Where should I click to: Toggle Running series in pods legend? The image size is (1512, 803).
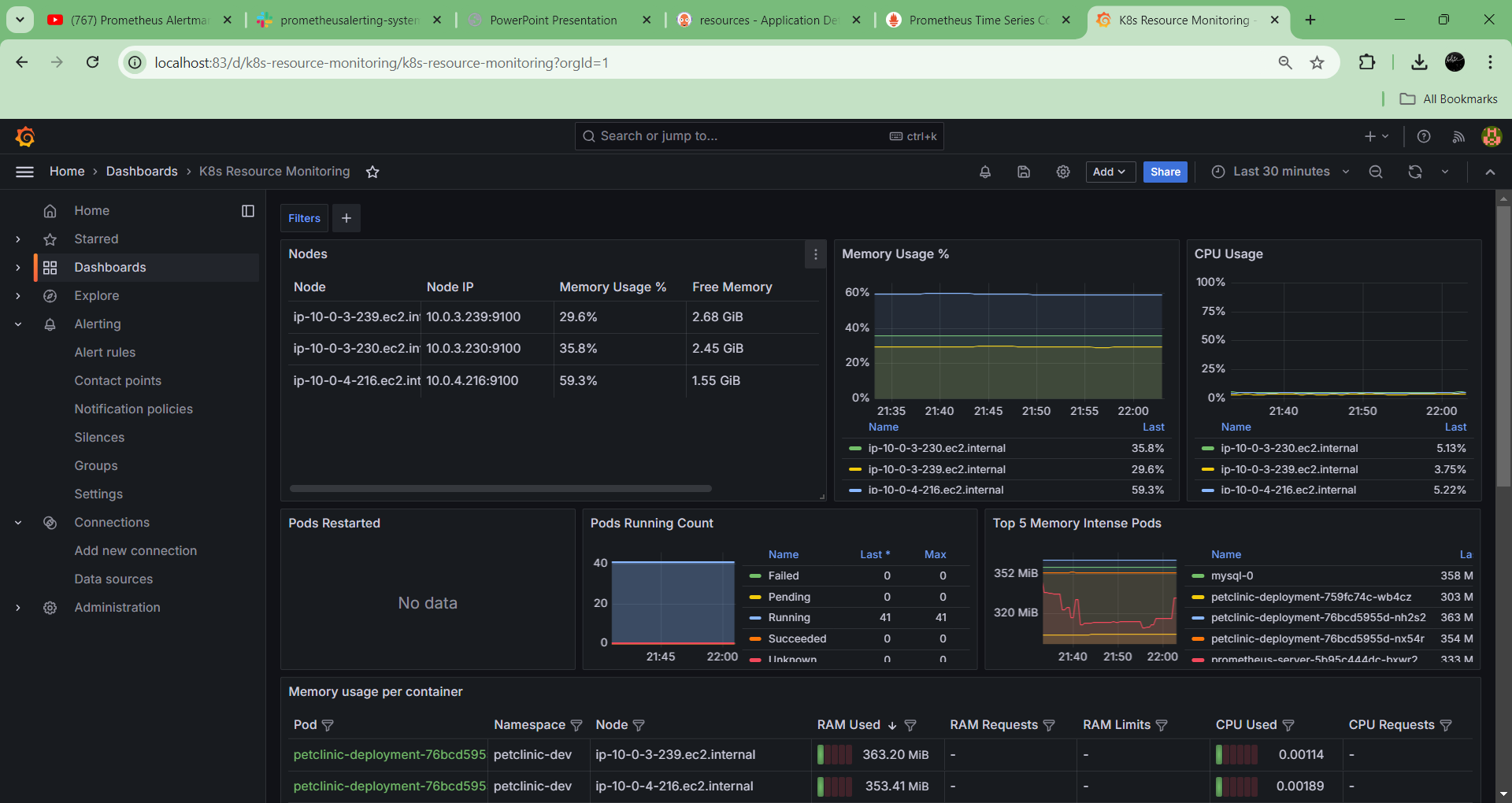(x=788, y=618)
